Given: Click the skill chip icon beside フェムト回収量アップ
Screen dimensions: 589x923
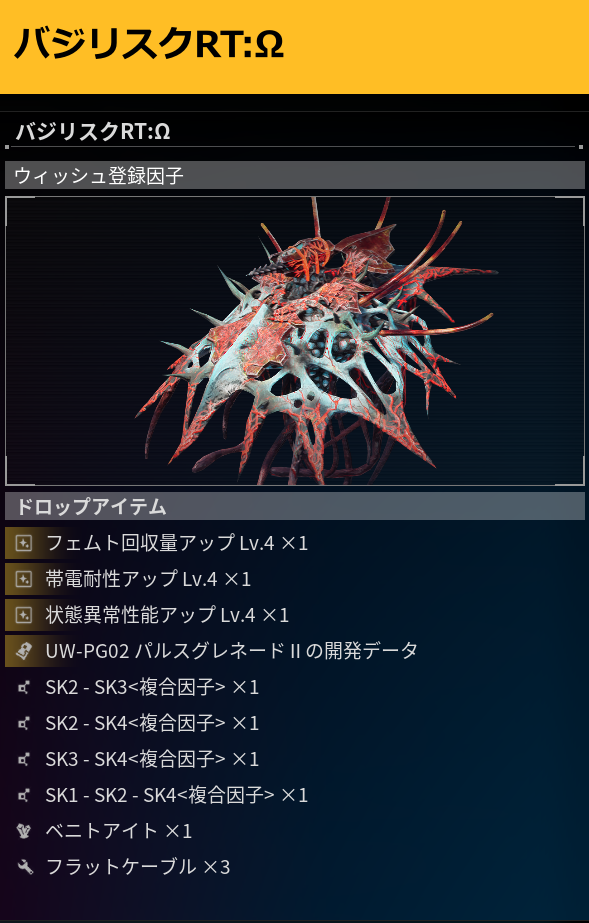Looking at the screenshot, I should click(24, 543).
